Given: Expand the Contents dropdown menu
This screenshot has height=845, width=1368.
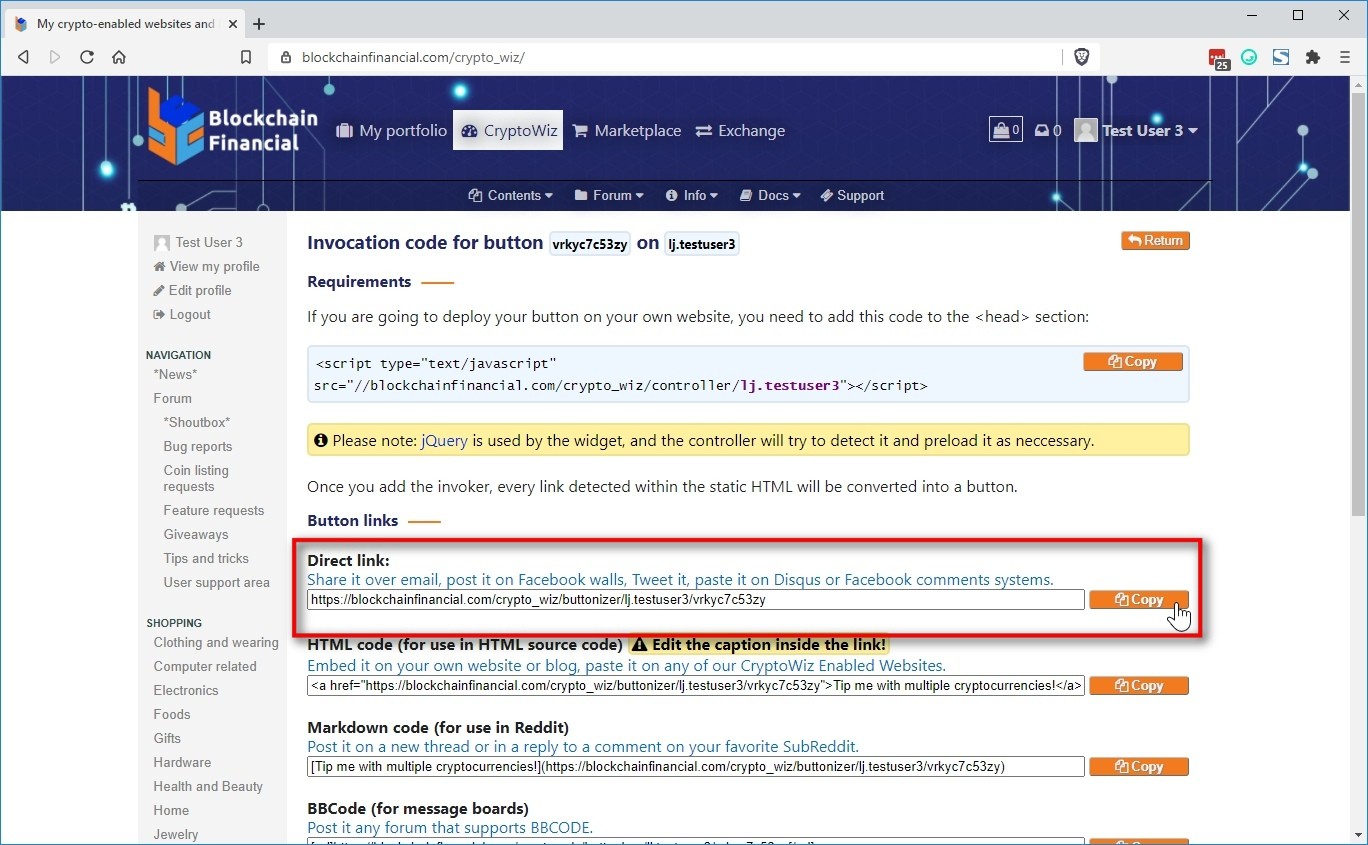Looking at the screenshot, I should [511, 195].
